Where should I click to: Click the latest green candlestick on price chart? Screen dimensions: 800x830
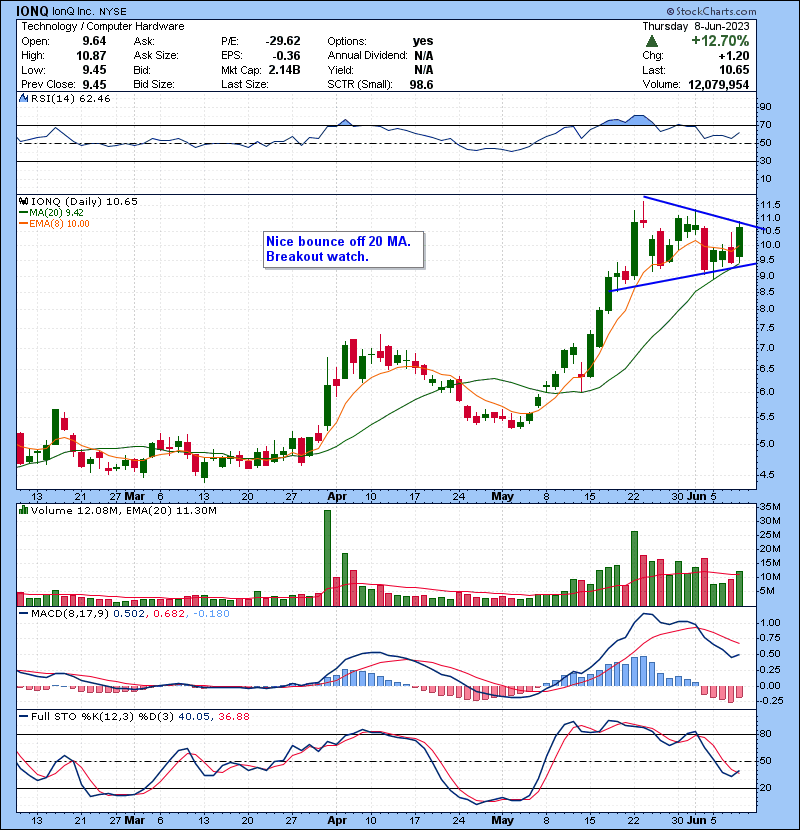point(739,241)
